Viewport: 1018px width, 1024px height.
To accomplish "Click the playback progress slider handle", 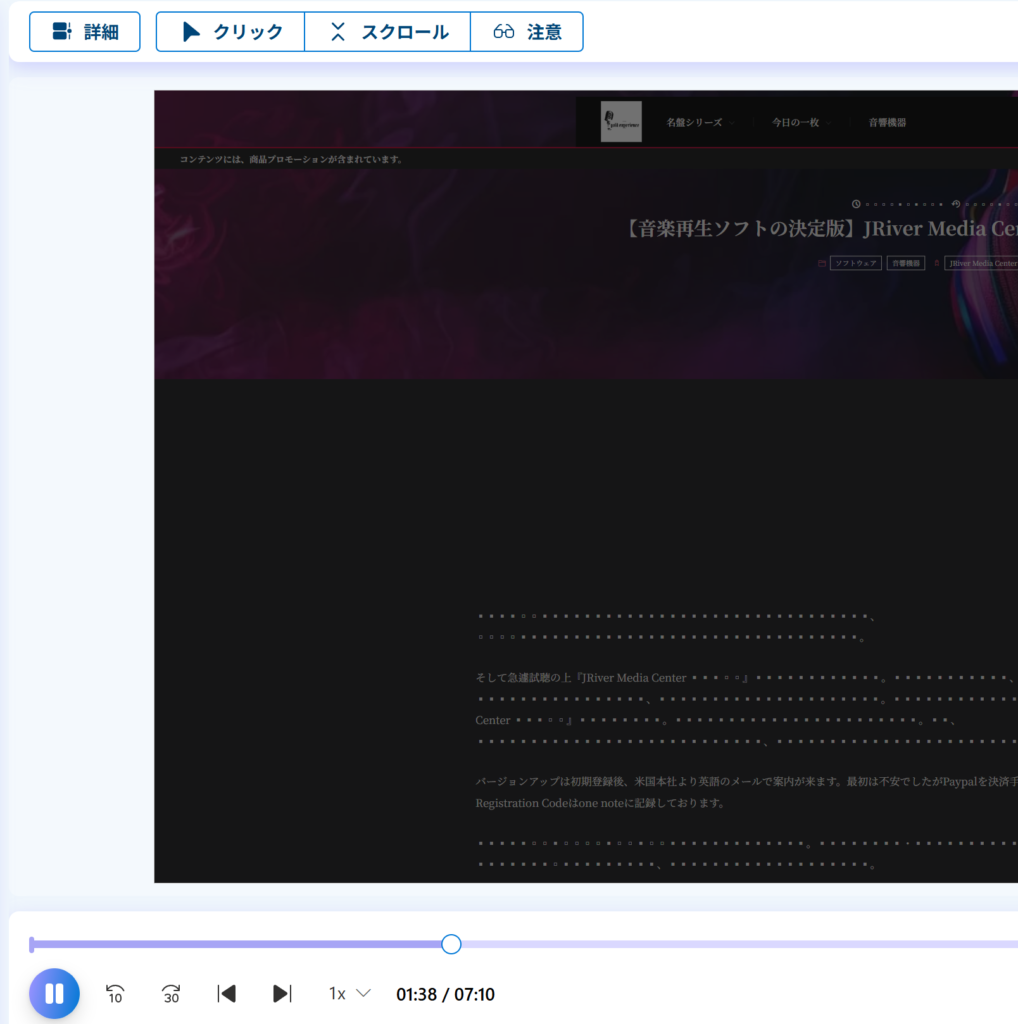I will coord(451,944).
